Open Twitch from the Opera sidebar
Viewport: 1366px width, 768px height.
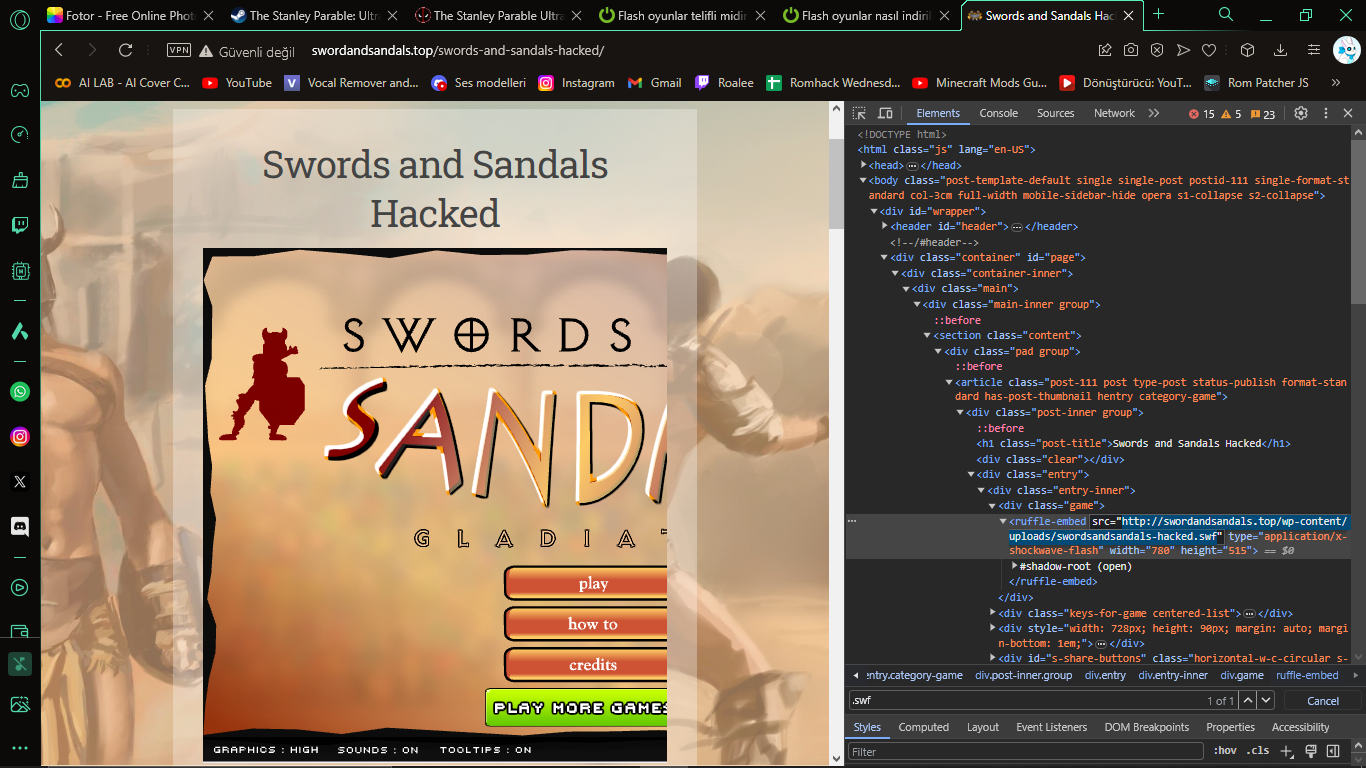pos(20,225)
